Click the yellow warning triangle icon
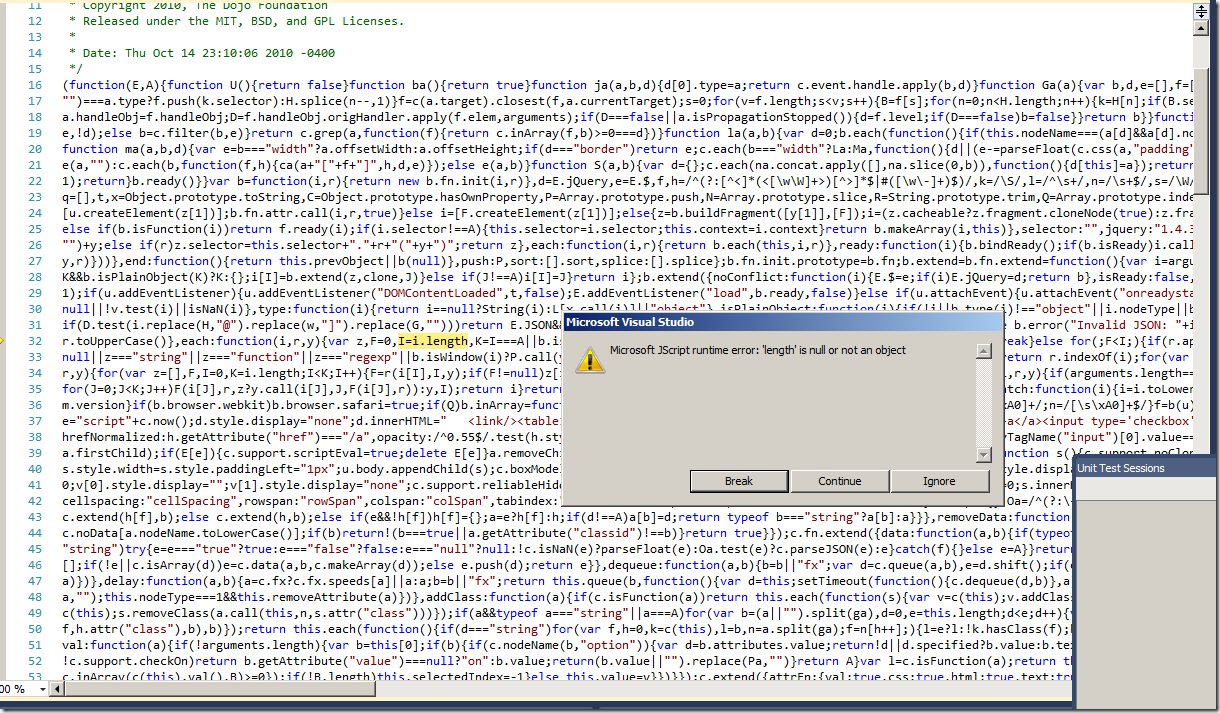Viewport: 1220px width, 713px height. [x=593, y=359]
